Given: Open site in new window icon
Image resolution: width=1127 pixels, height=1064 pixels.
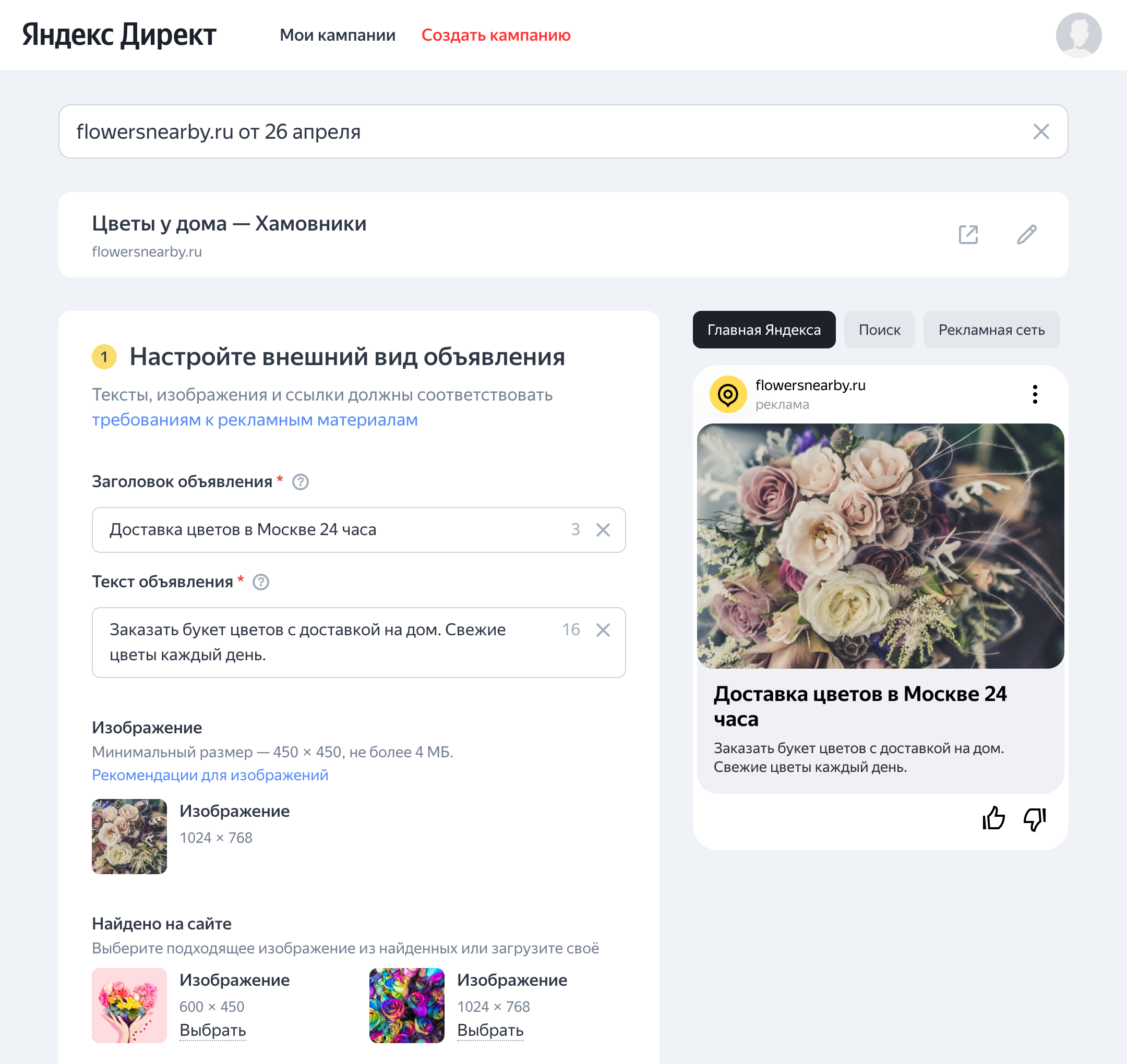Looking at the screenshot, I should point(968,234).
